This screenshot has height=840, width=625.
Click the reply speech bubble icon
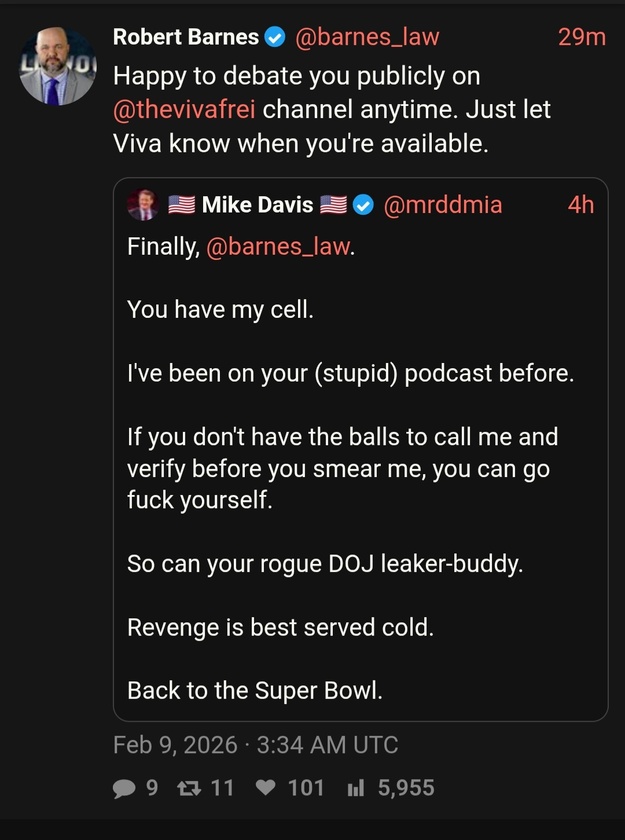click(124, 788)
